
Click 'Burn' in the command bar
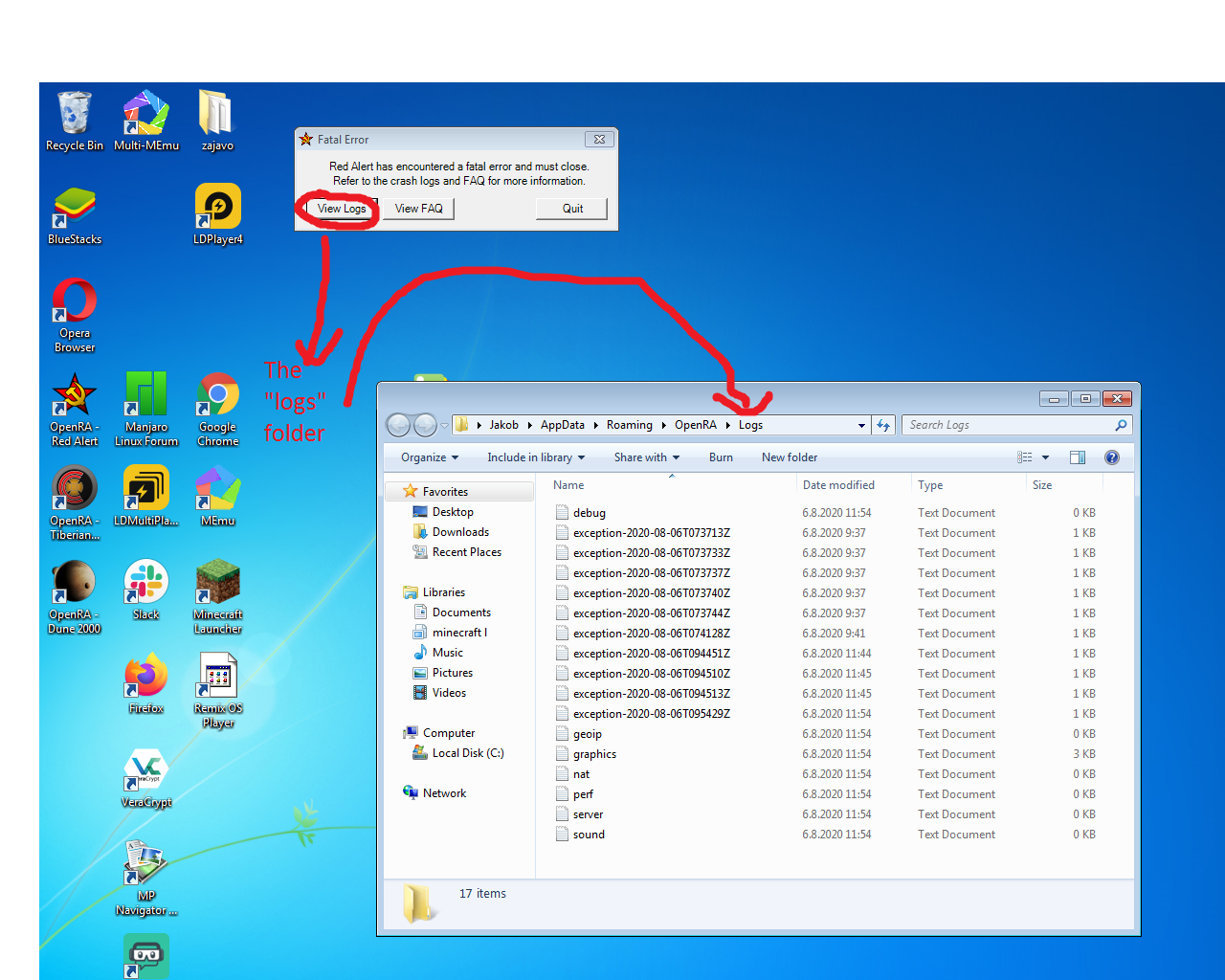721,457
